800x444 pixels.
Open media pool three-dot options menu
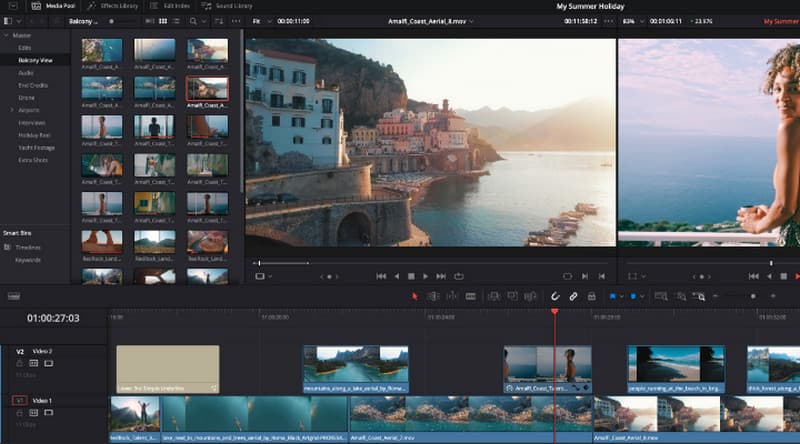pos(236,21)
